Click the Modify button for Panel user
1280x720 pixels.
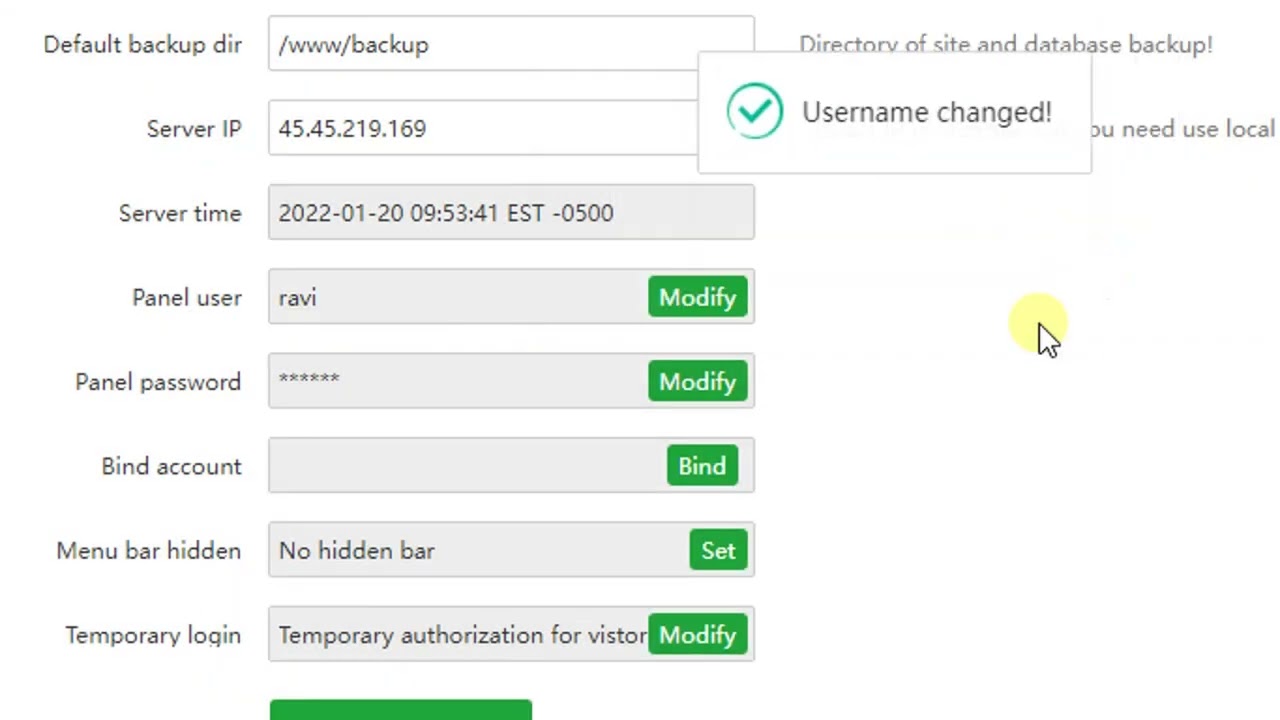pos(697,298)
